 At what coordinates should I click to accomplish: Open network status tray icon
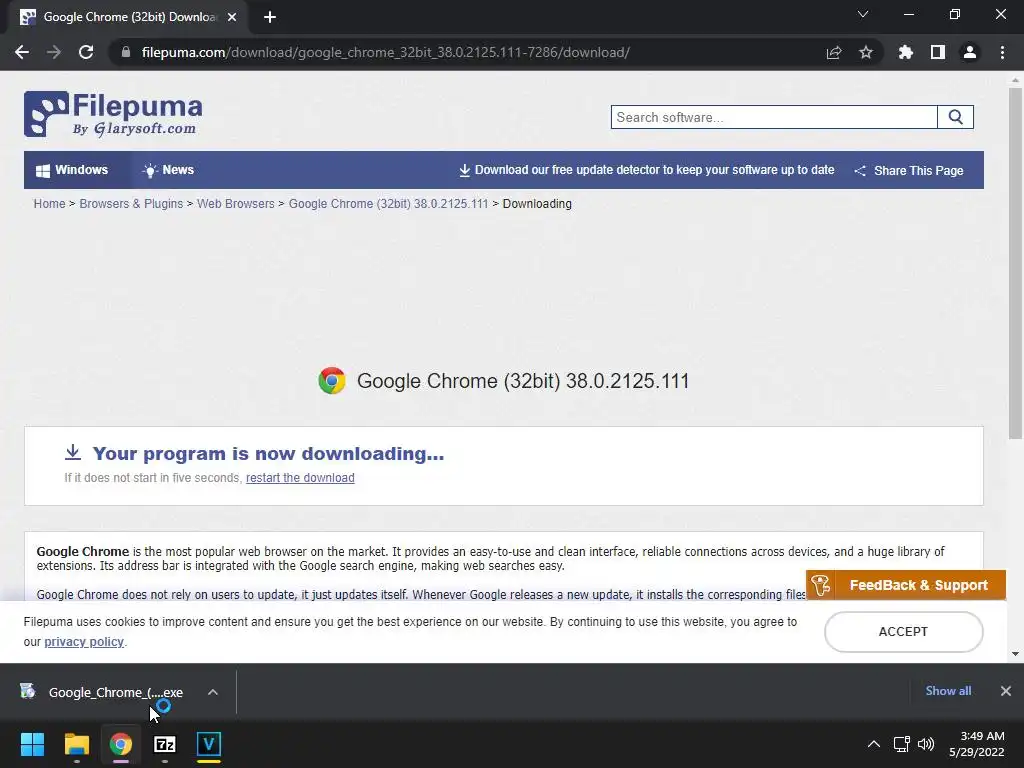coord(902,744)
